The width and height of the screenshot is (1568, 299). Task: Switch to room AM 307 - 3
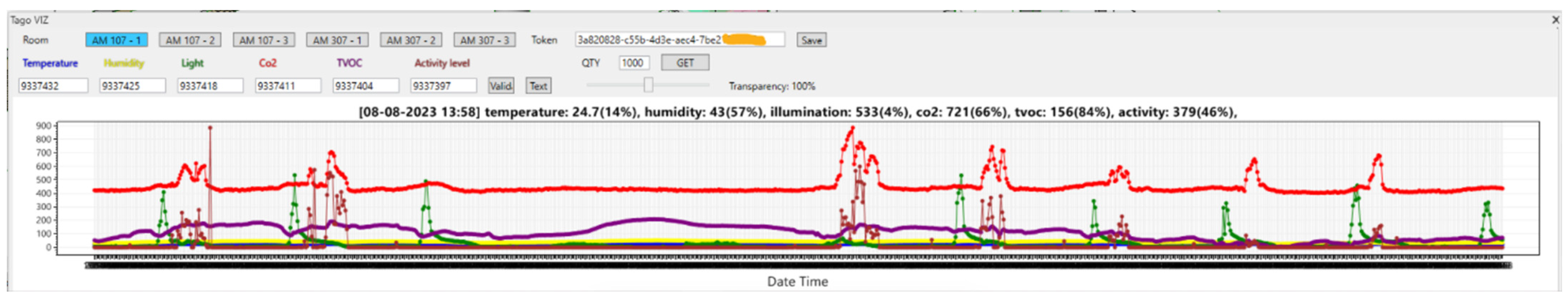click(484, 40)
